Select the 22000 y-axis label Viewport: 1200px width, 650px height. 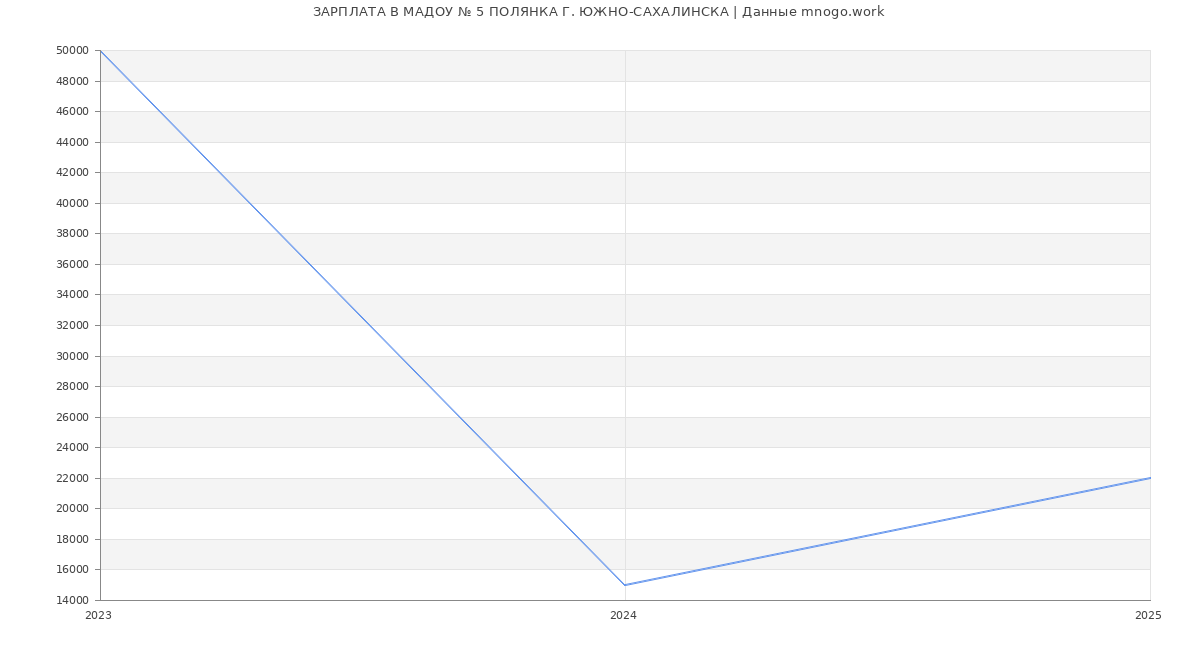72,478
